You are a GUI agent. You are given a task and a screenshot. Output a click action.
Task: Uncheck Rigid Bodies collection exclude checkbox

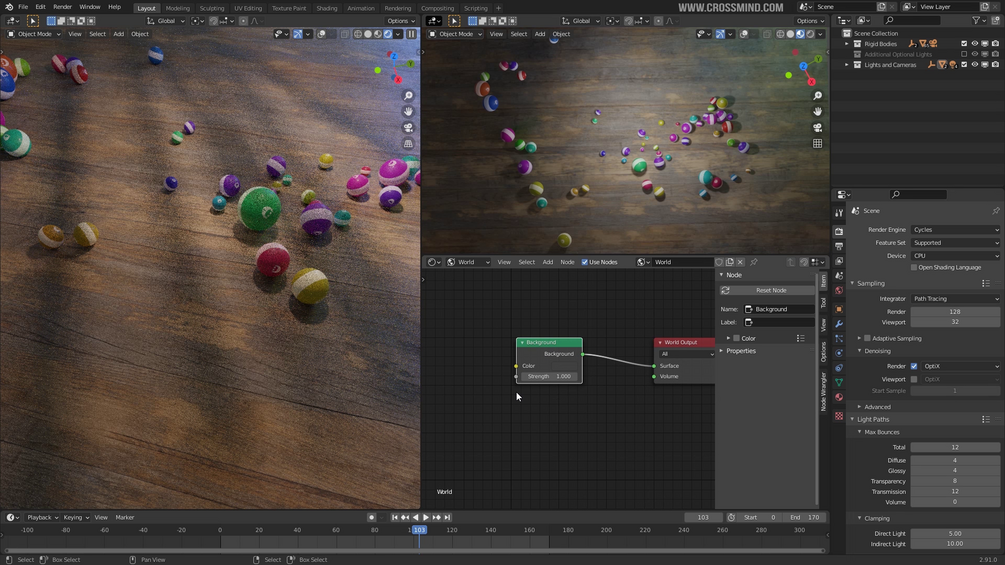(x=964, y=44)
